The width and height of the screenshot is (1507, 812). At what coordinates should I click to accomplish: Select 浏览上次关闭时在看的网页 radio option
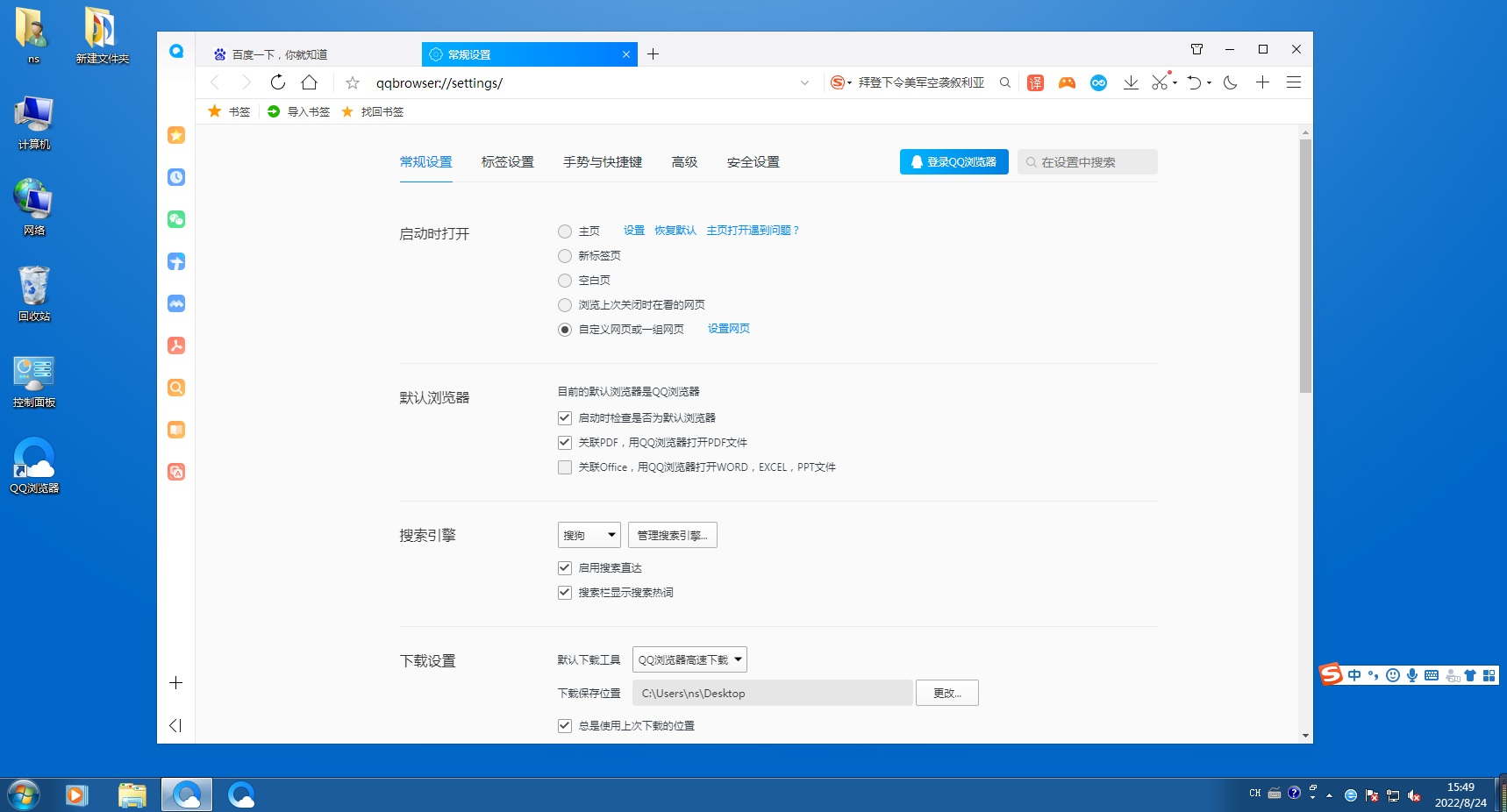(x=565, y=305)
